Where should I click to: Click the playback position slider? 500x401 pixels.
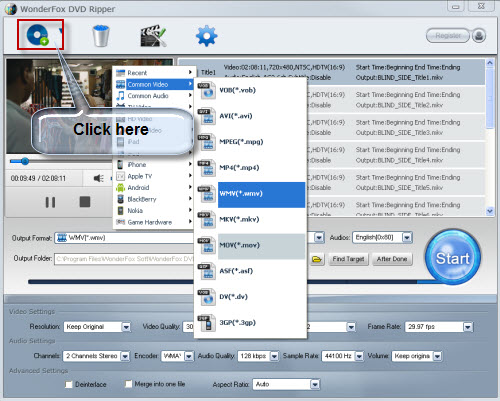pos(25,162)
